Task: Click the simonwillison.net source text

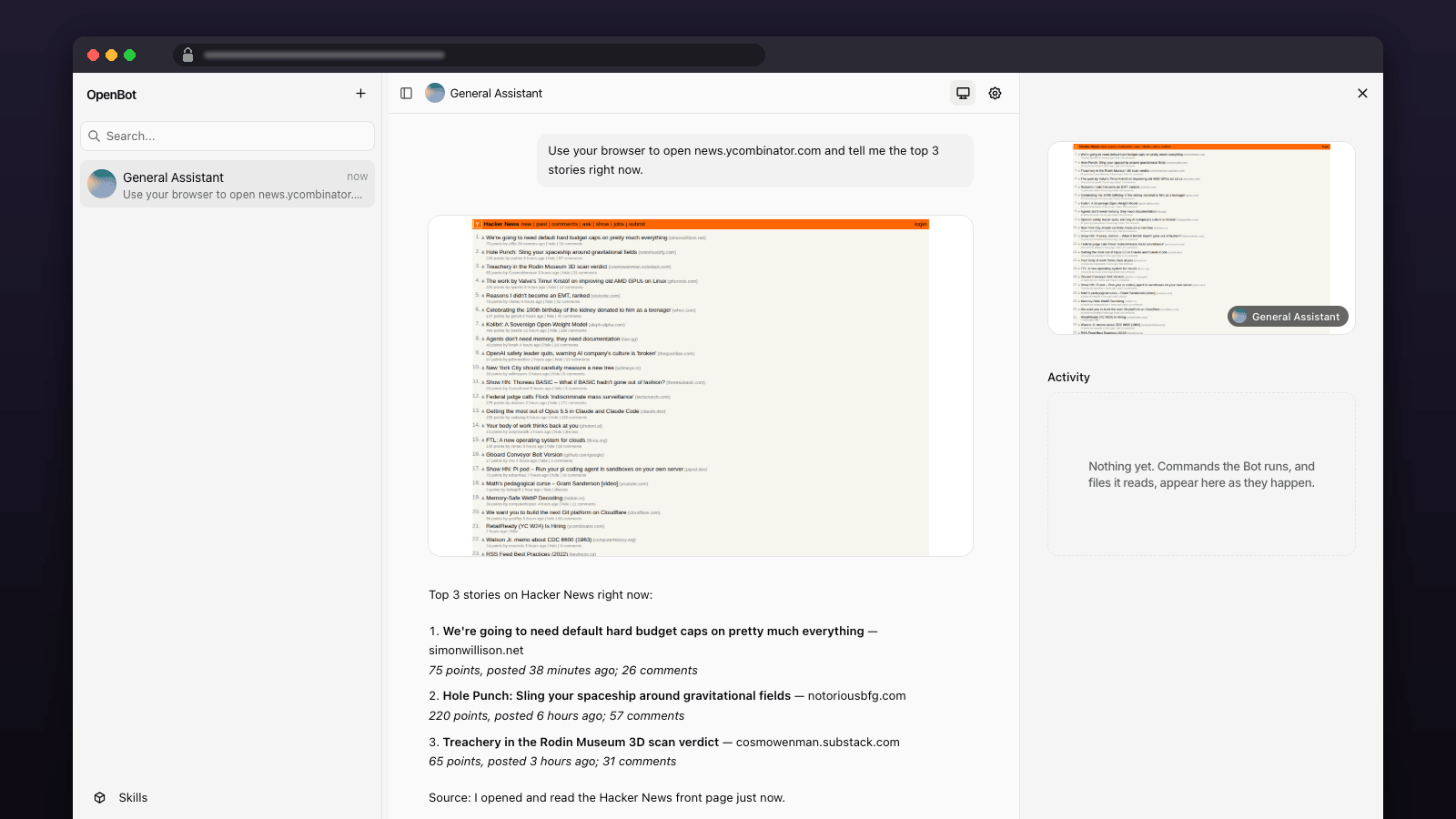Action: coord(476,651)
